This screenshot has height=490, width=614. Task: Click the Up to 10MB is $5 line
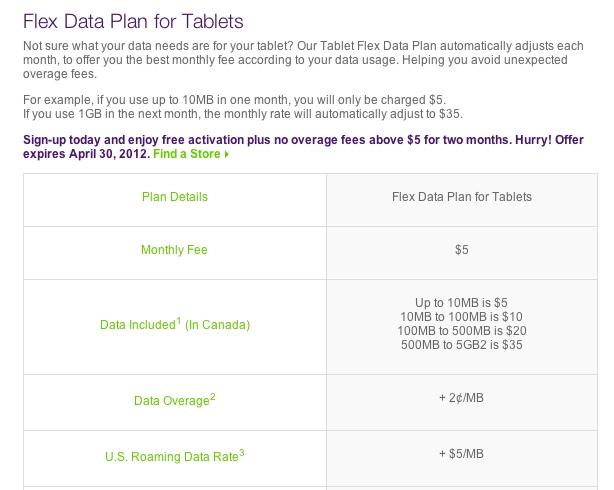point(461,302)
